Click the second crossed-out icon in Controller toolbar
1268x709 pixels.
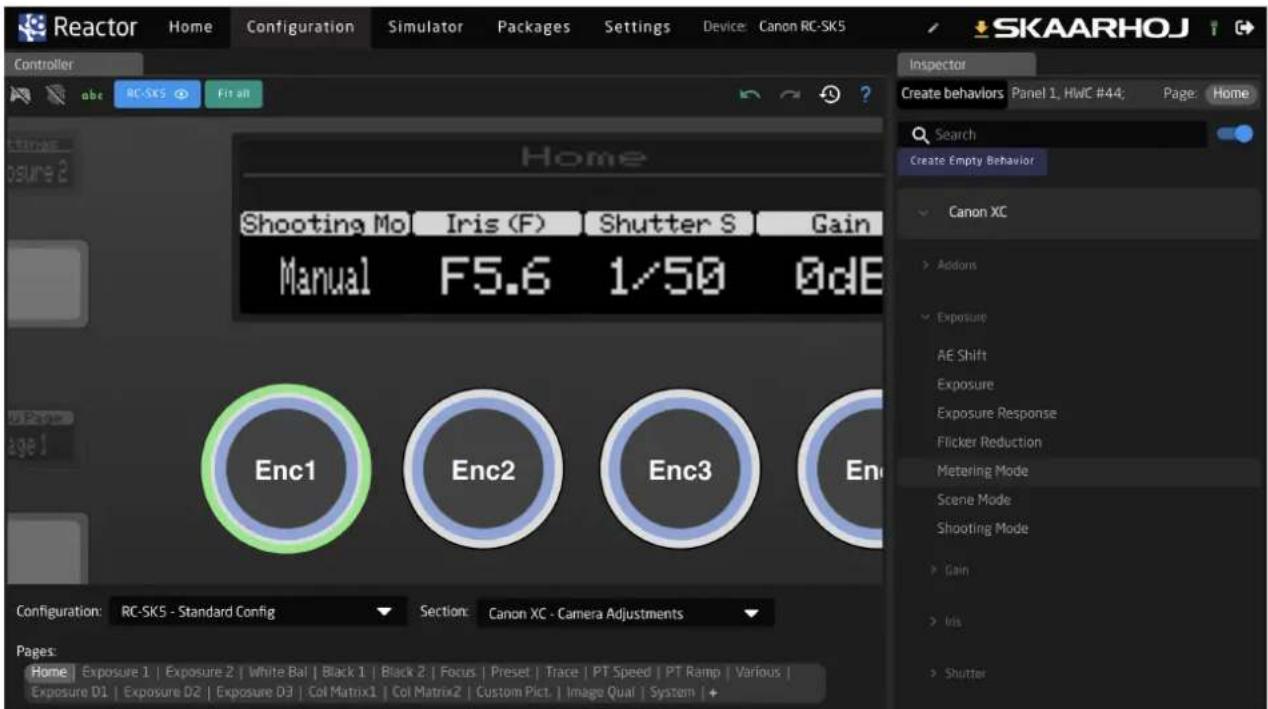click(x=57, y=94)
